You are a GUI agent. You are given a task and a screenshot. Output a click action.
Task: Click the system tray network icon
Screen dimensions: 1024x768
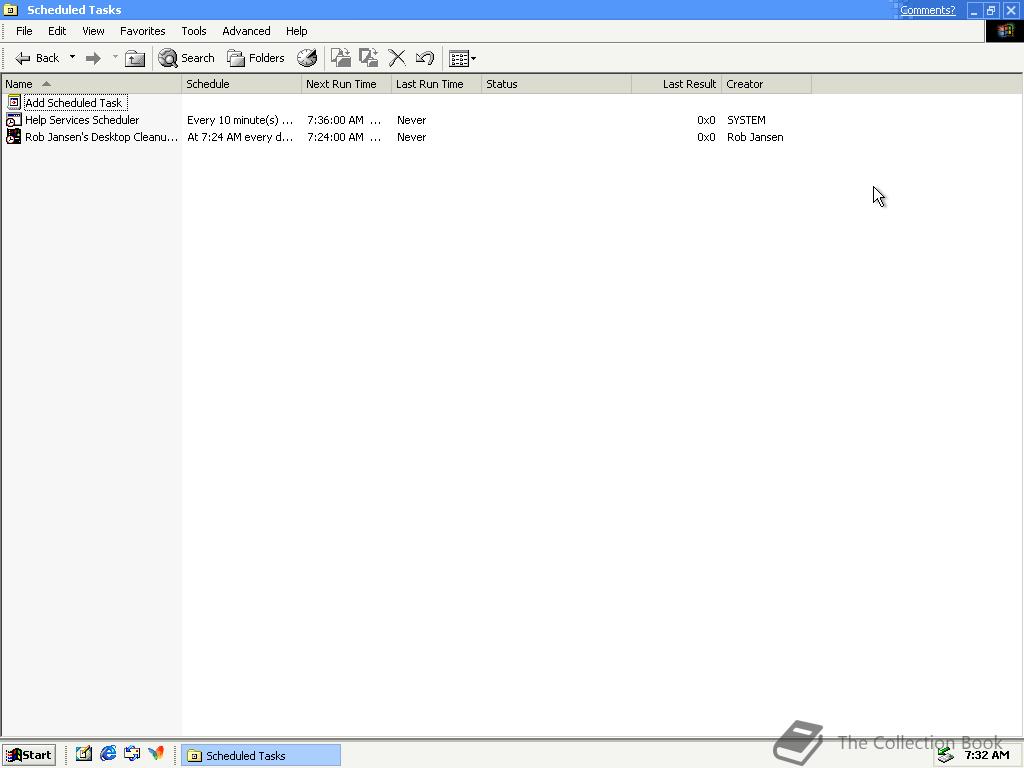(946, 756)
